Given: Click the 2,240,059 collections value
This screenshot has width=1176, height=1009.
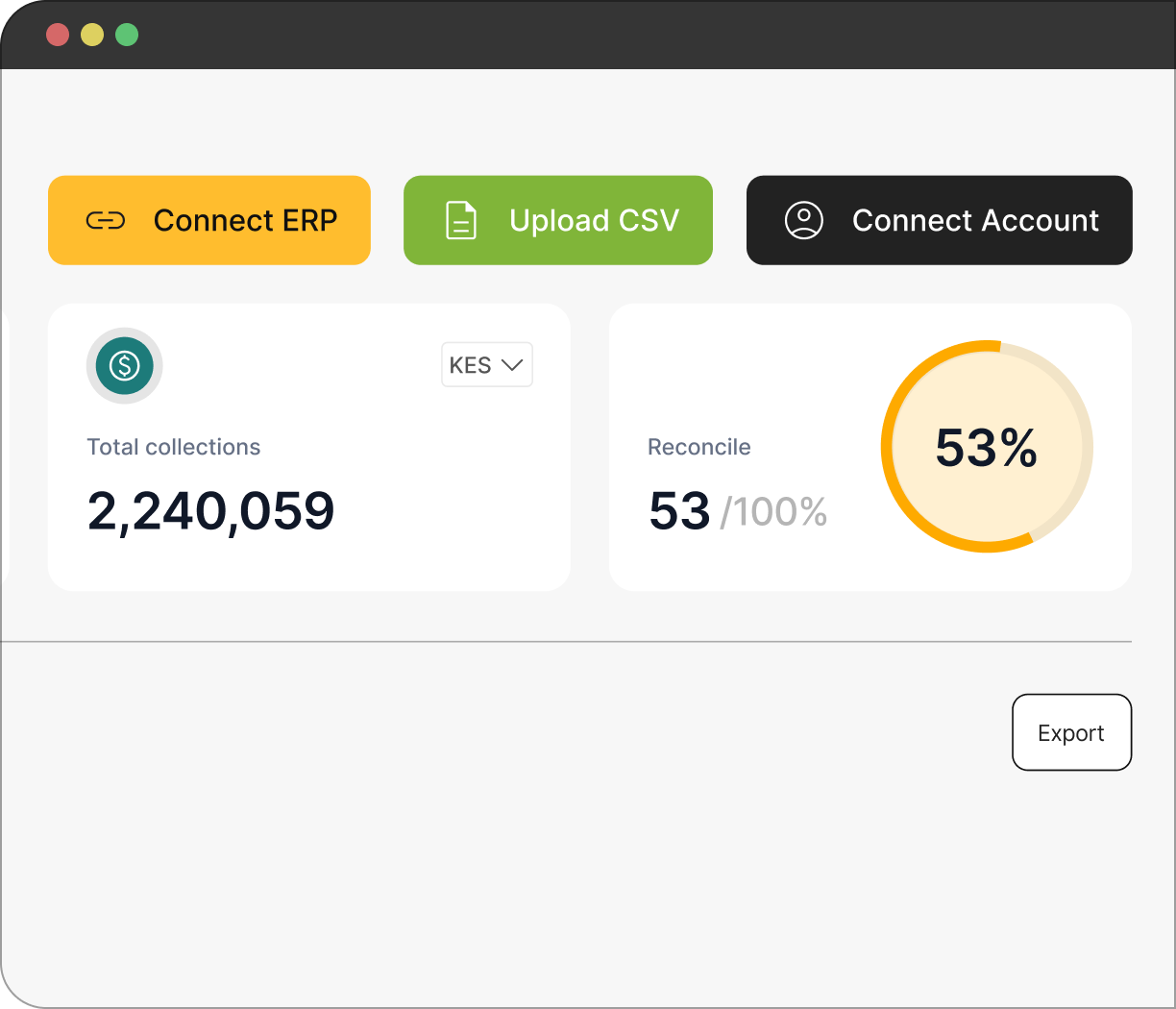Looking at the screenshot, I should [211, 511].
